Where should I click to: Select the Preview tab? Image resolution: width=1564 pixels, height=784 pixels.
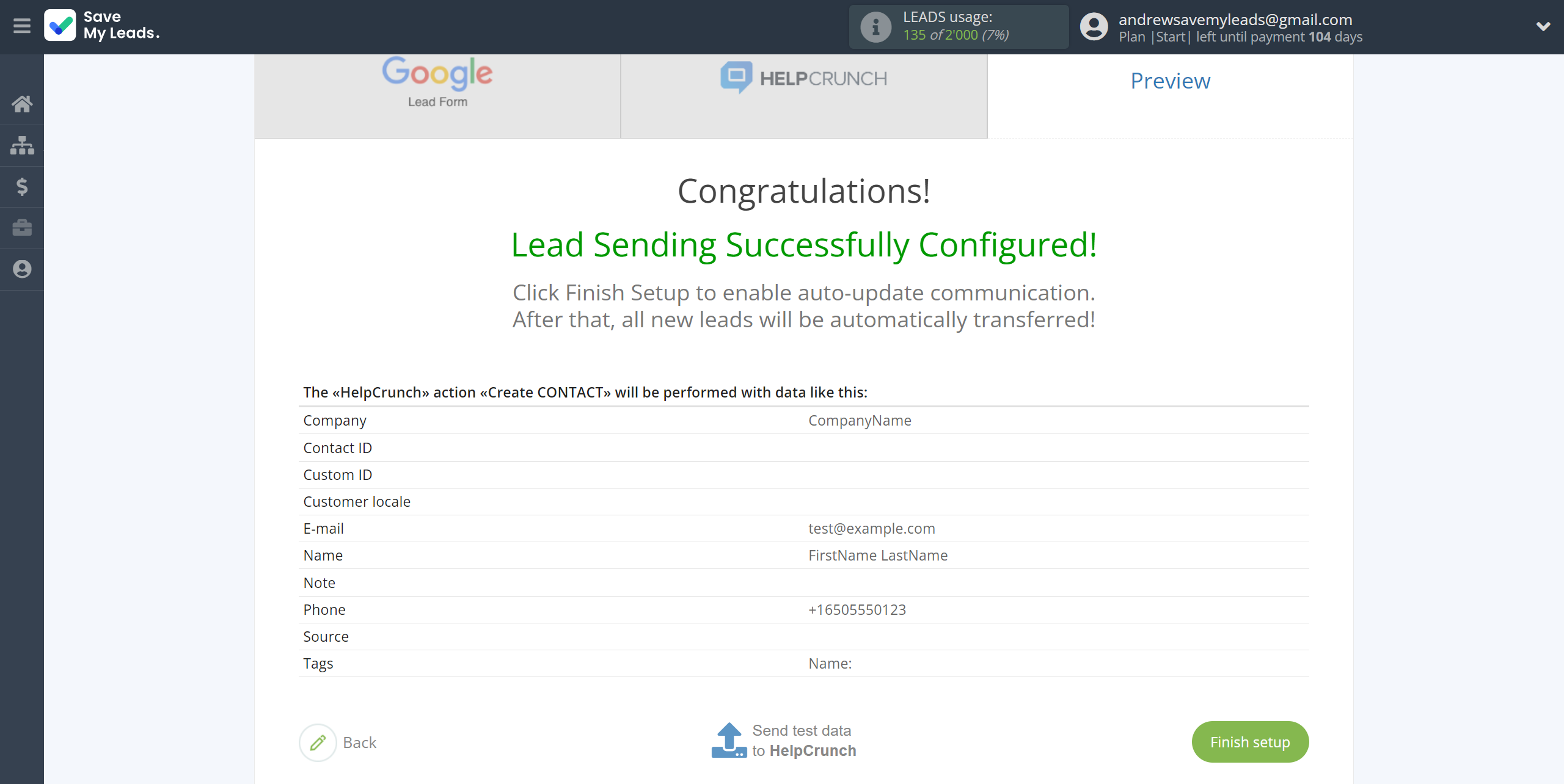click(1170, 81)
